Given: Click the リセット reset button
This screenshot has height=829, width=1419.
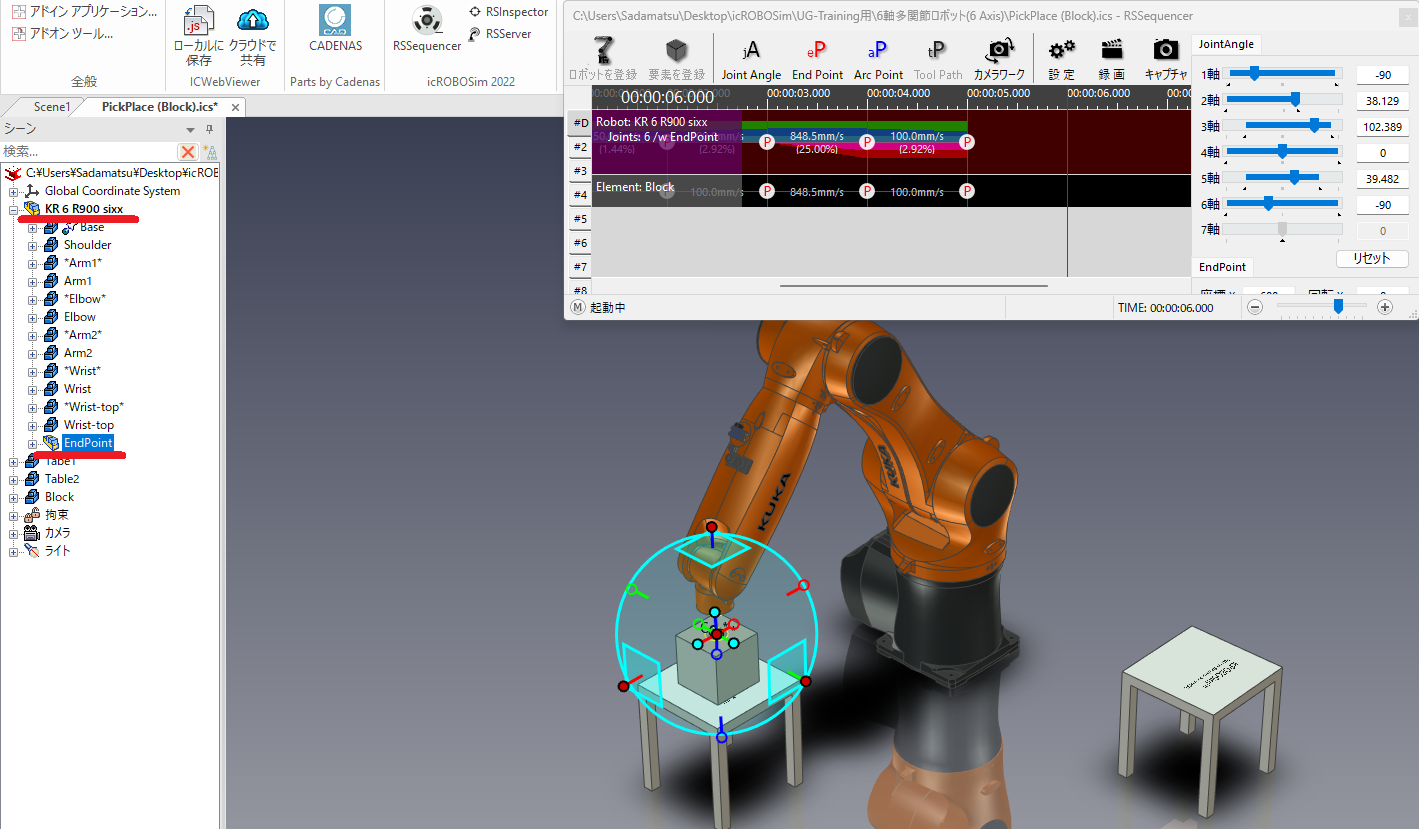Looking at the screenshot, I should [1371, 258].
